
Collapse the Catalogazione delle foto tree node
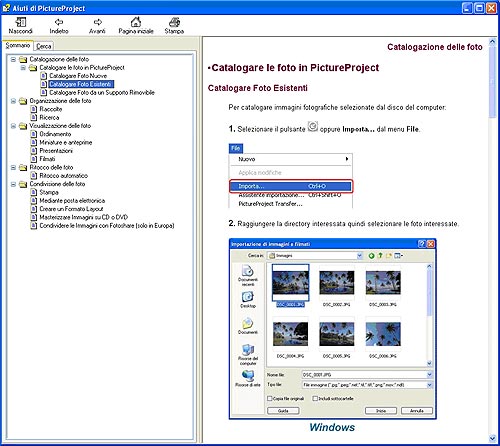(x=13, y=59)
